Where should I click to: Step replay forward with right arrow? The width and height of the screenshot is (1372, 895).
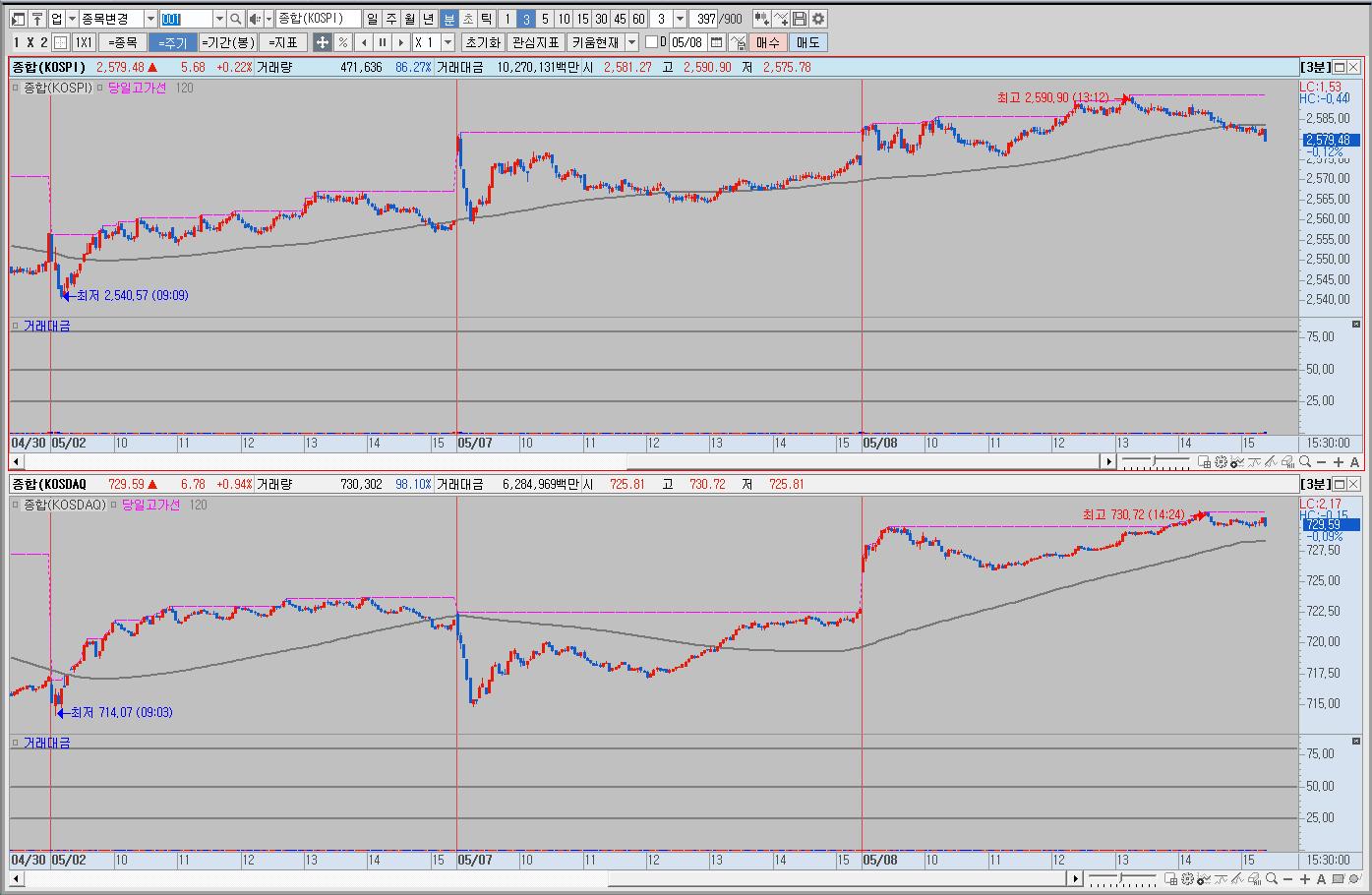click(400, 42)
